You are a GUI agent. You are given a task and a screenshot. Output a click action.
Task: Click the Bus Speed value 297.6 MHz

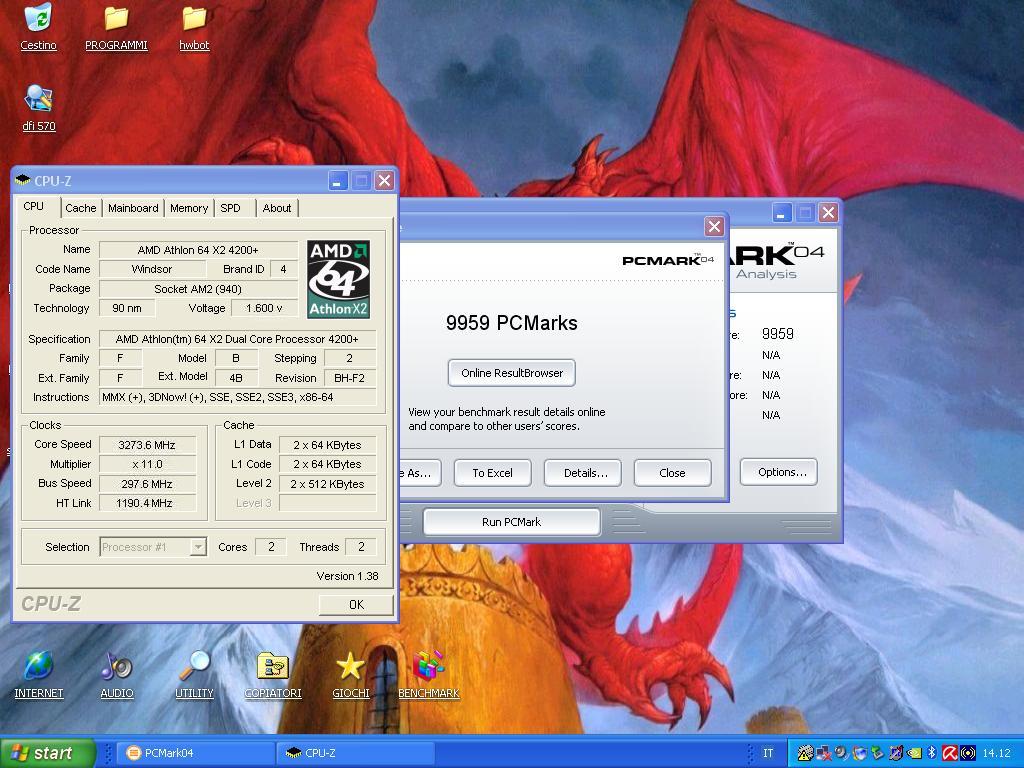coord(147,484)
